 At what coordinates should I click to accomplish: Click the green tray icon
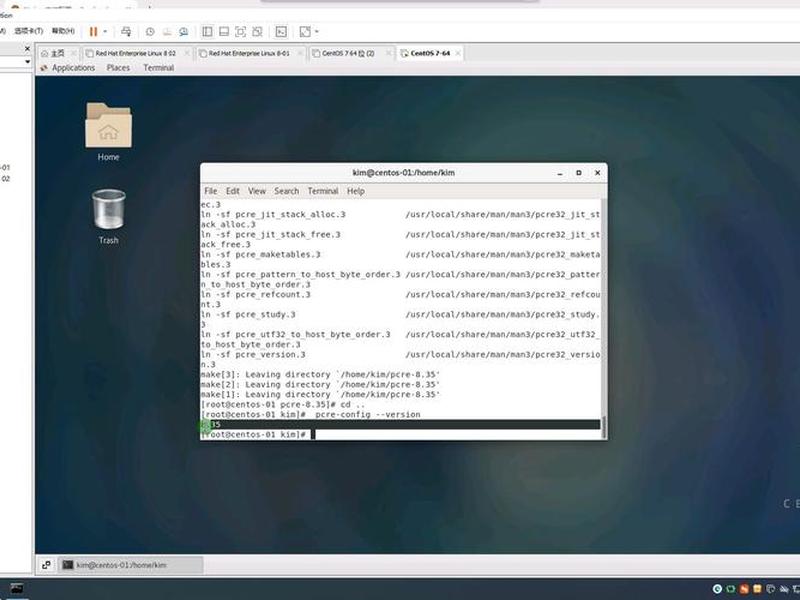(731, 589)
